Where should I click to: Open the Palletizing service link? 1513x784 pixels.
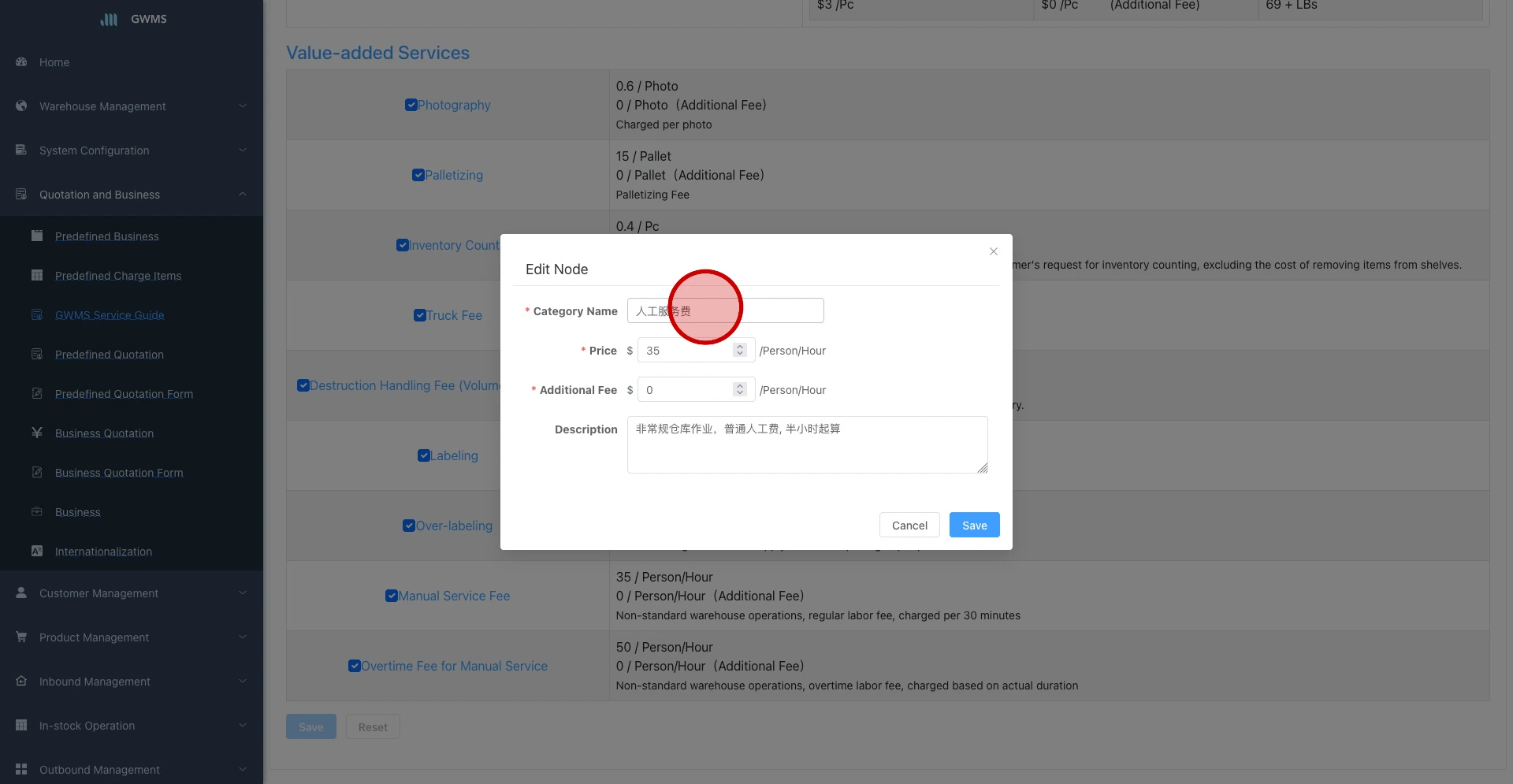point(454,175)
